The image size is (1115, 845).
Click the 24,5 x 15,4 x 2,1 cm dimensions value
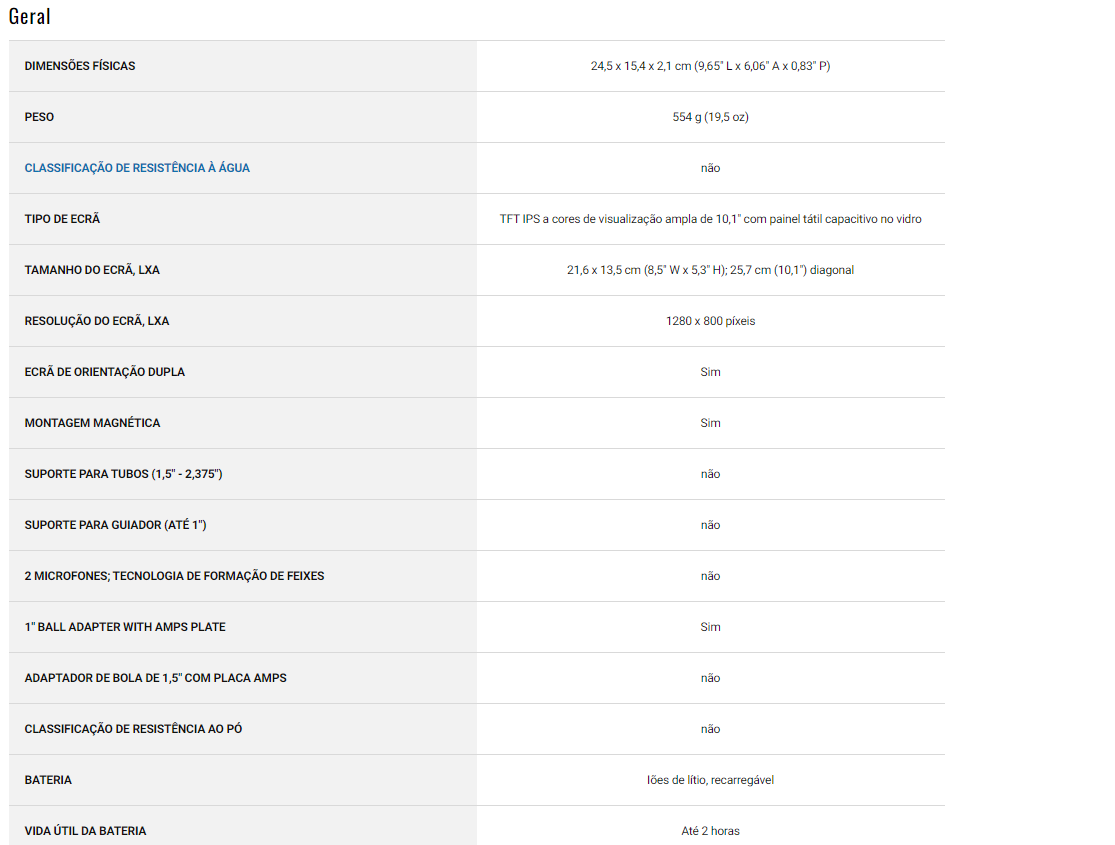pos(710,66)
